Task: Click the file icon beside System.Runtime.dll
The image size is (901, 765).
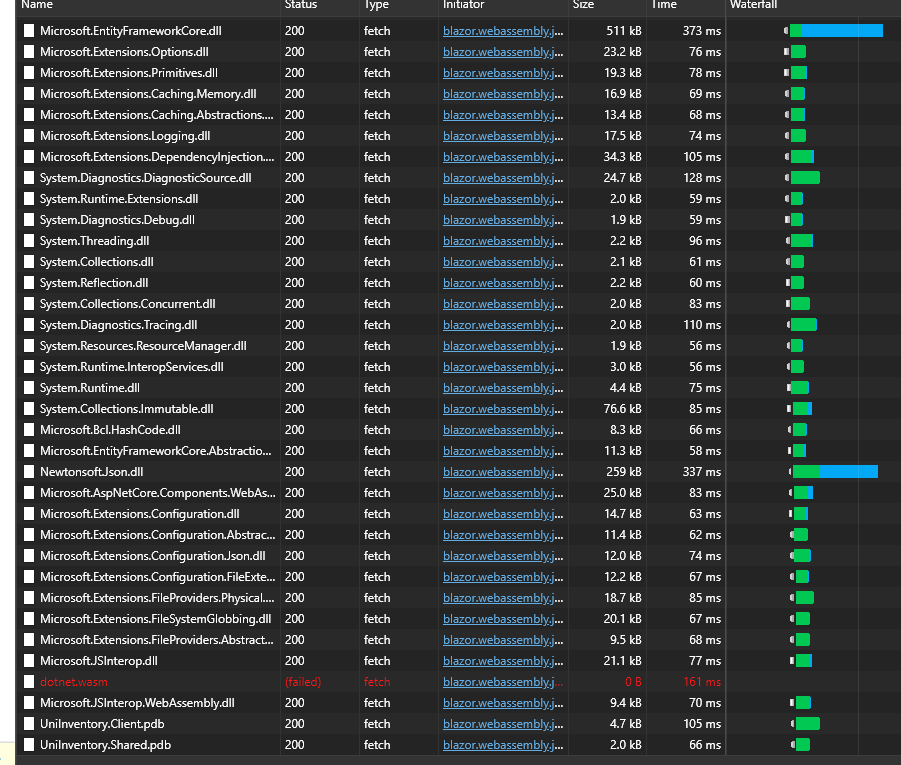Action: (28, 387)
